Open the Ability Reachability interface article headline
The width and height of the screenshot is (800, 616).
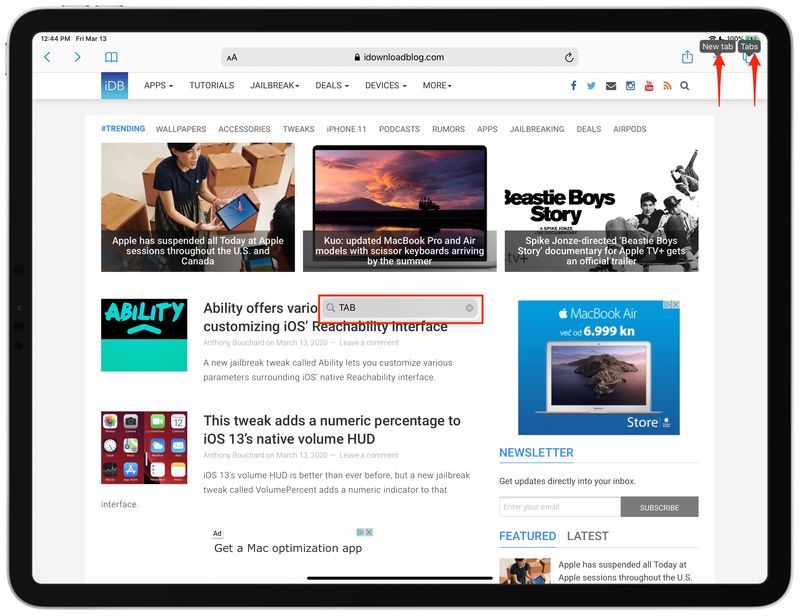(x=326, y=317)
